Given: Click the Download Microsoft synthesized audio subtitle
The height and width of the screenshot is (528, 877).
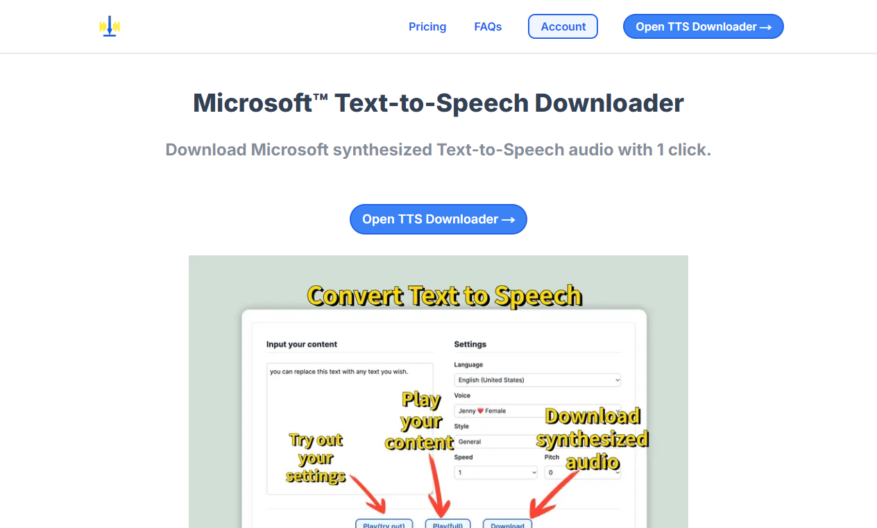Looking at the screenshot, I should coord(438,150).
